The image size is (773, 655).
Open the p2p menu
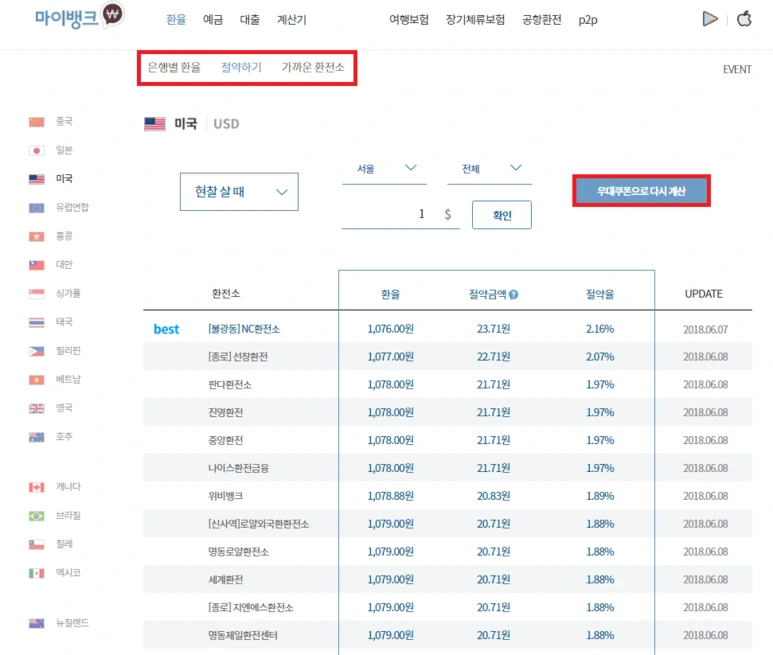point(588,20)
